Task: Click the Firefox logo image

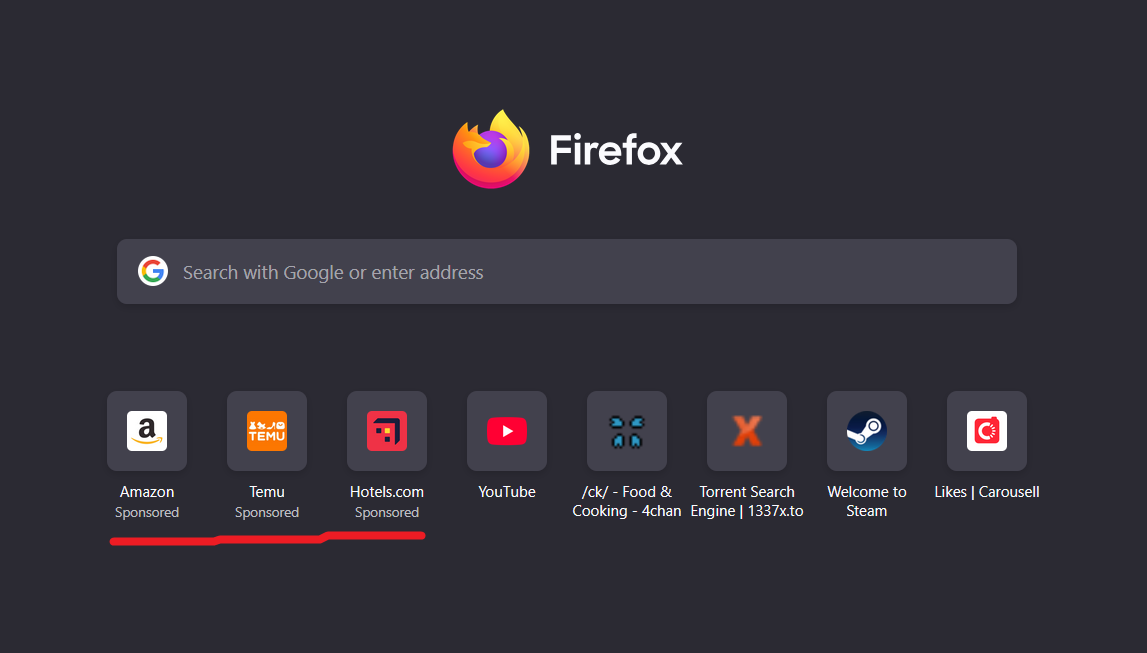Action: point(491,149)
